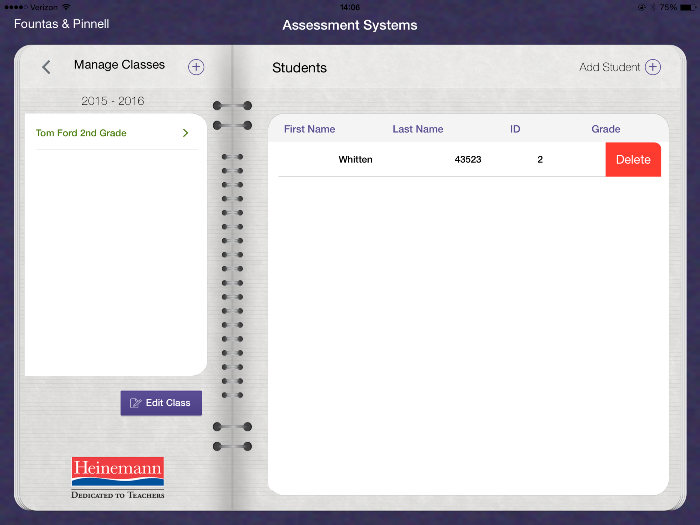The width and height of the screenshot is (700, 525).
Task: Tap the clock showing 14:06
Action: pos(350,7)
